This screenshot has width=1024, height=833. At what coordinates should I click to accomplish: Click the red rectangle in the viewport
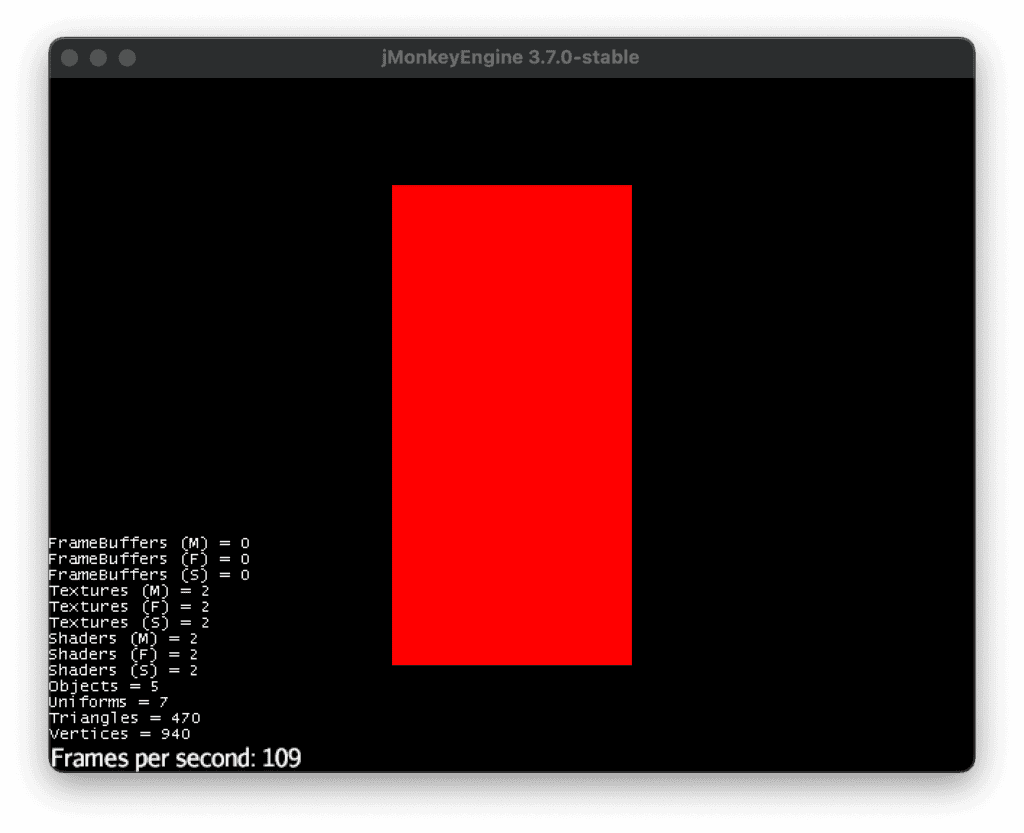click(x=511, y=425)
